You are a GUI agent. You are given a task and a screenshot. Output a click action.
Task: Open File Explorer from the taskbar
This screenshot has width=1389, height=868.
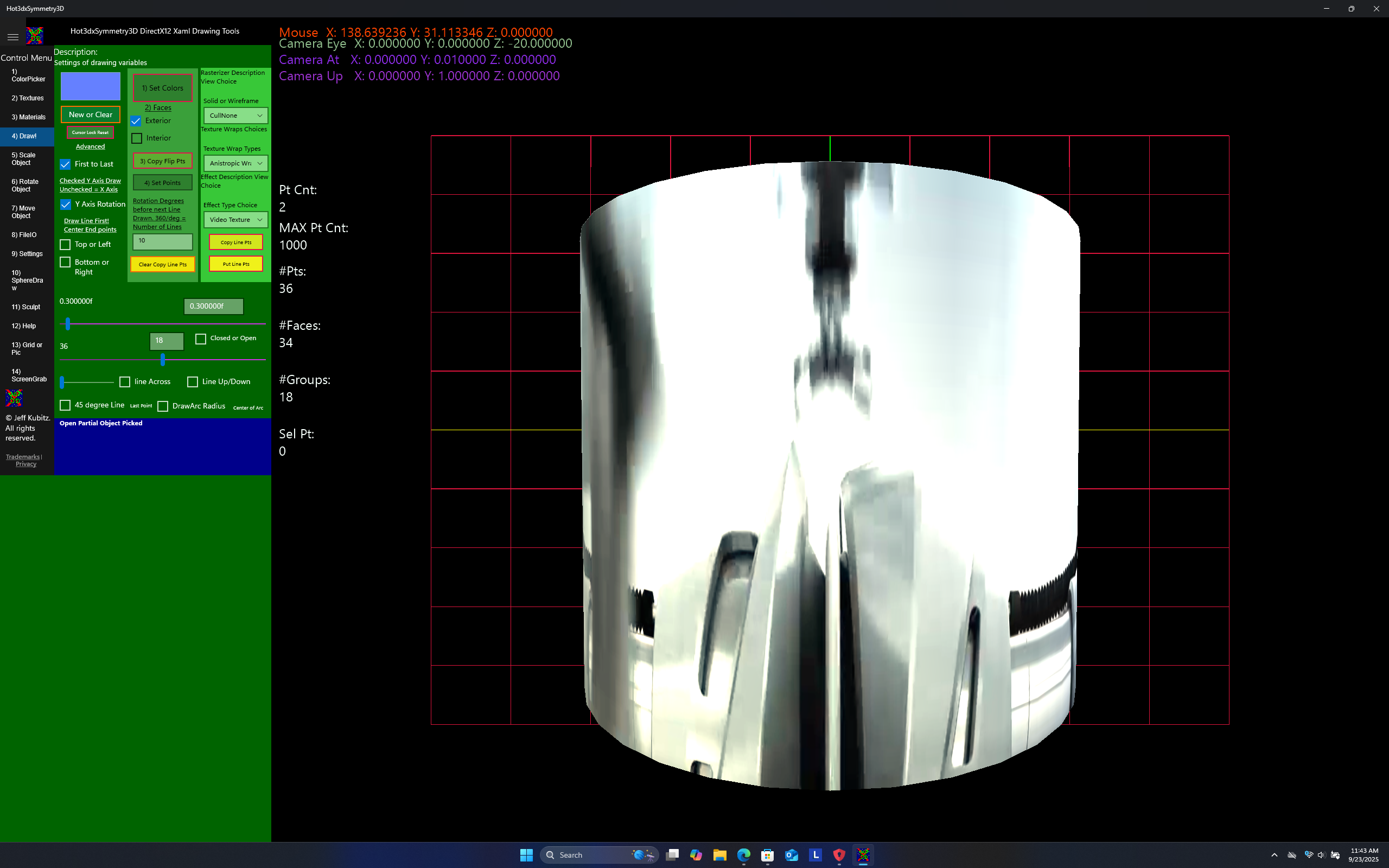[x=720, y=855]
